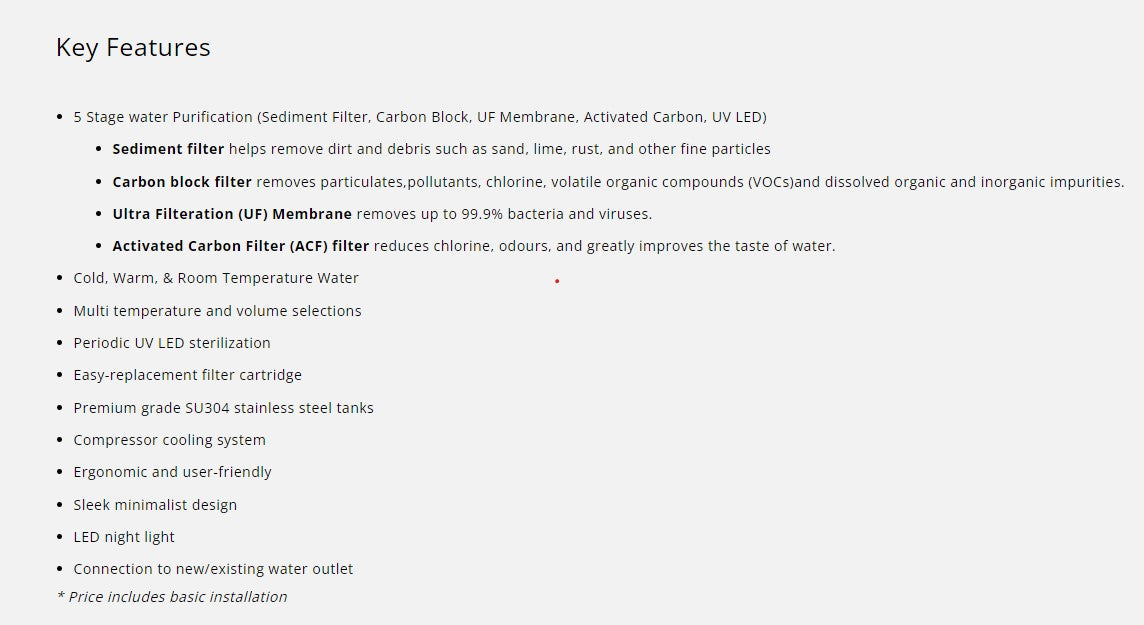Click Ergonomic and user-friendly item
Viewport: 1144px width, 625px height.
[172, 473]
